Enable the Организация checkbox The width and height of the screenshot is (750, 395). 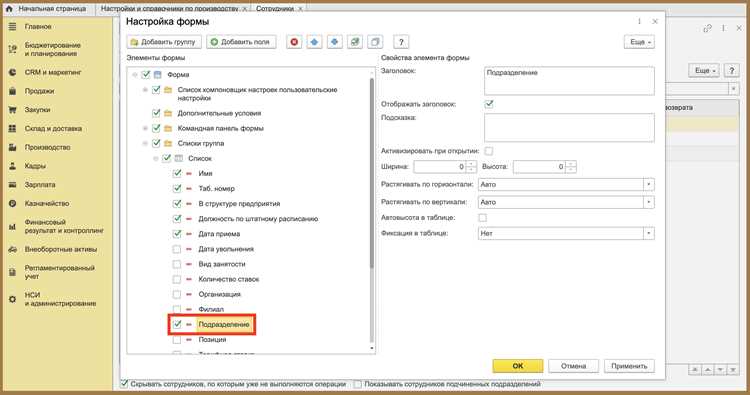click(x=177, y=294)
